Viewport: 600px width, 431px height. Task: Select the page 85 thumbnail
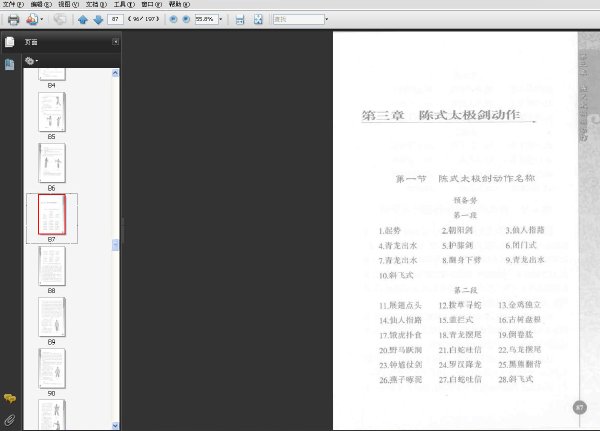[x=52, y=112]
